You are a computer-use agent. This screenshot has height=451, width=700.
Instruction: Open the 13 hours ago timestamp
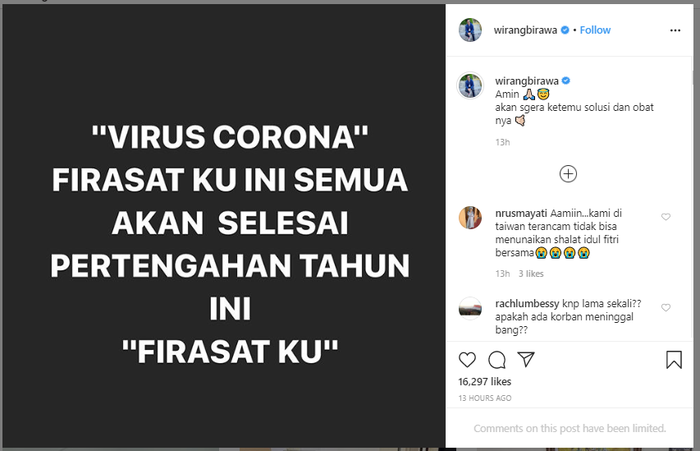pos(485,398)
